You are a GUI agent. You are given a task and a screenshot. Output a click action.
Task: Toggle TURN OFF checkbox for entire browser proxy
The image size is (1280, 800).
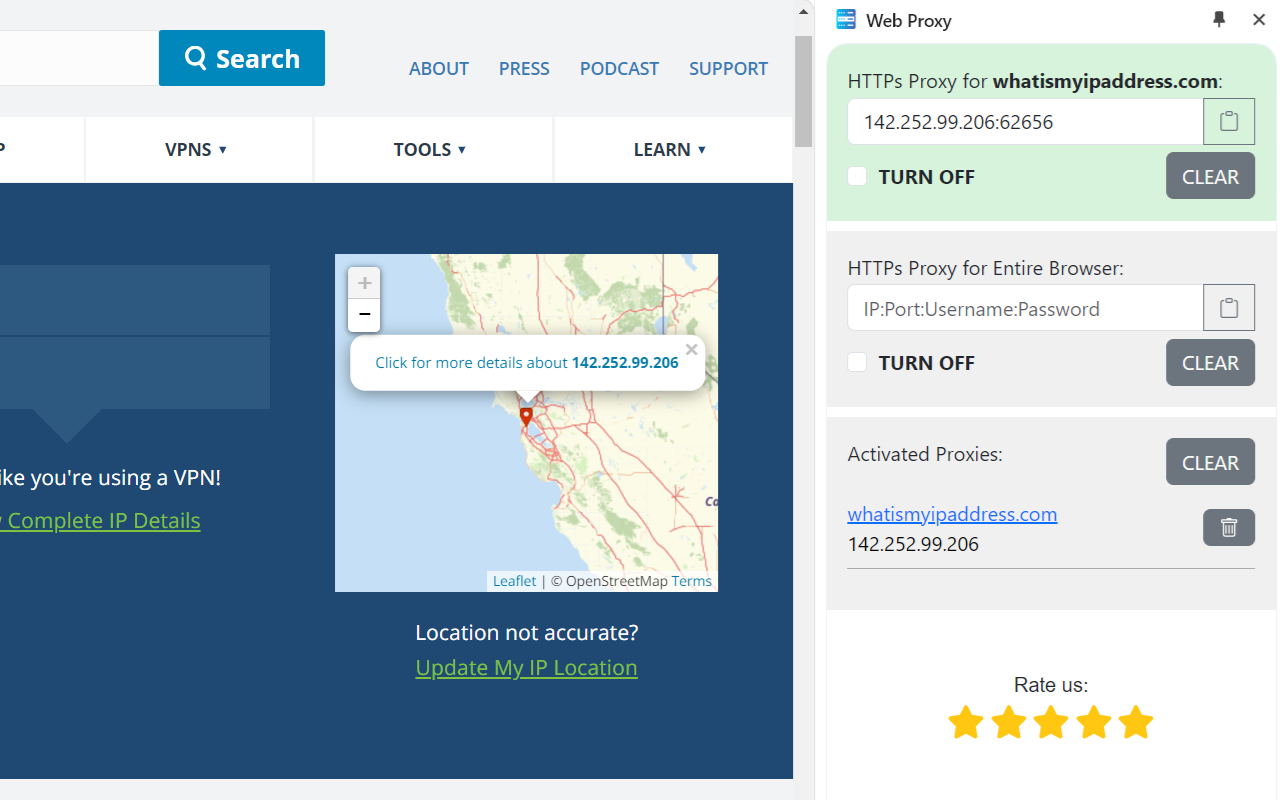pos(857,362)
